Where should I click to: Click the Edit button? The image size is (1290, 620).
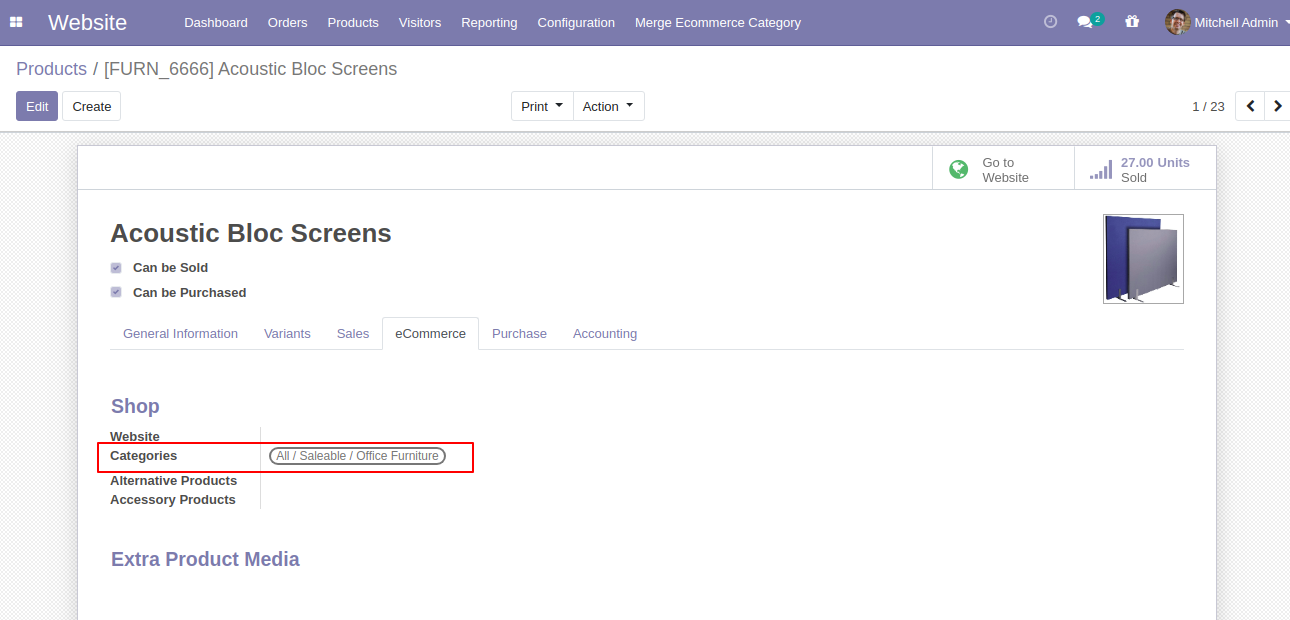pos(37,106)
